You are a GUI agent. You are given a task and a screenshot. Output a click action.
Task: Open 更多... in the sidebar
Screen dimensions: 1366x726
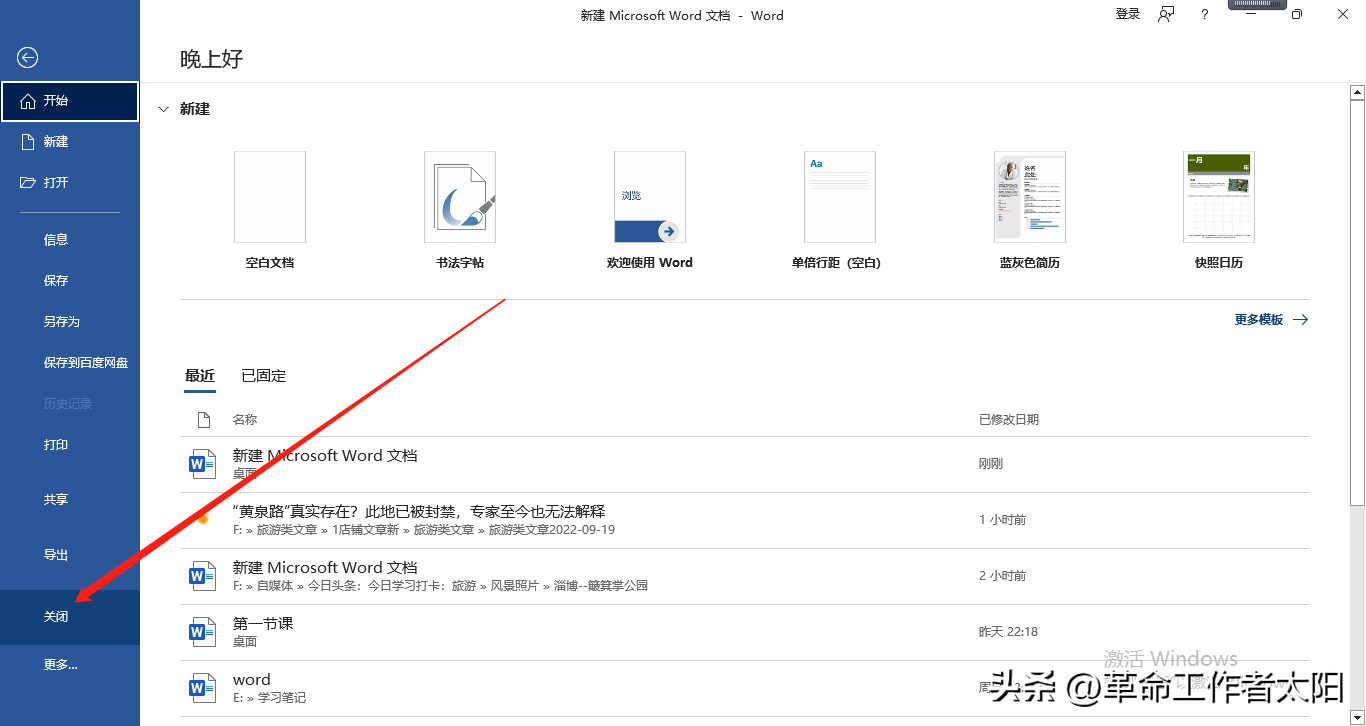coord(70,665)
